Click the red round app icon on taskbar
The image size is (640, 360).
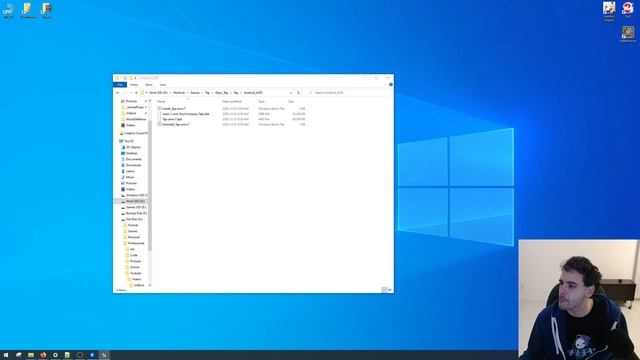[x=43, y=355]
